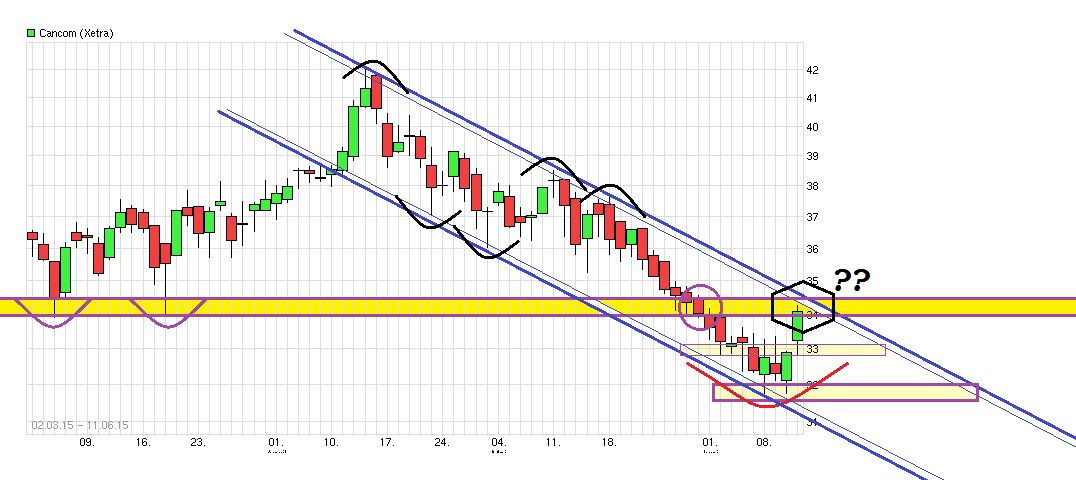Click the date axis label '17.'

point(386,442)
